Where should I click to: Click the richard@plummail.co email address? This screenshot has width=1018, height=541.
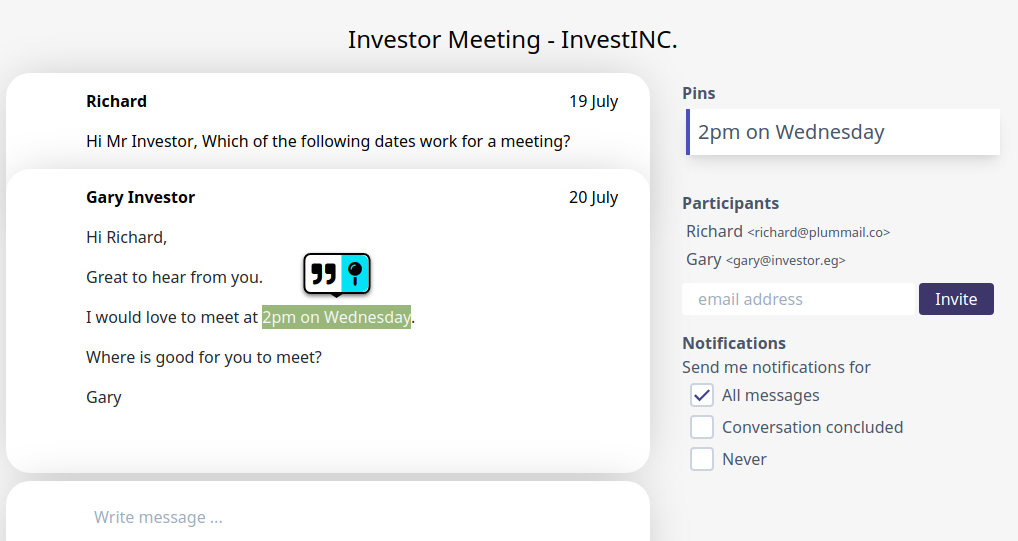[818, 232]
